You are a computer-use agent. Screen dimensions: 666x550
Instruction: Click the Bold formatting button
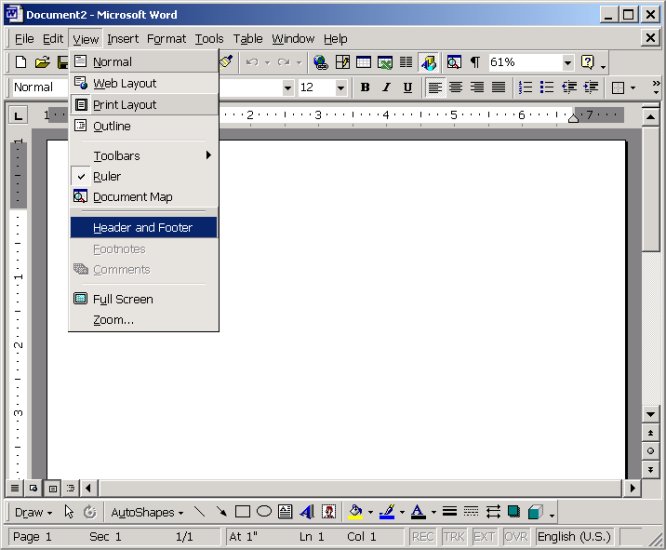point(365,88)
